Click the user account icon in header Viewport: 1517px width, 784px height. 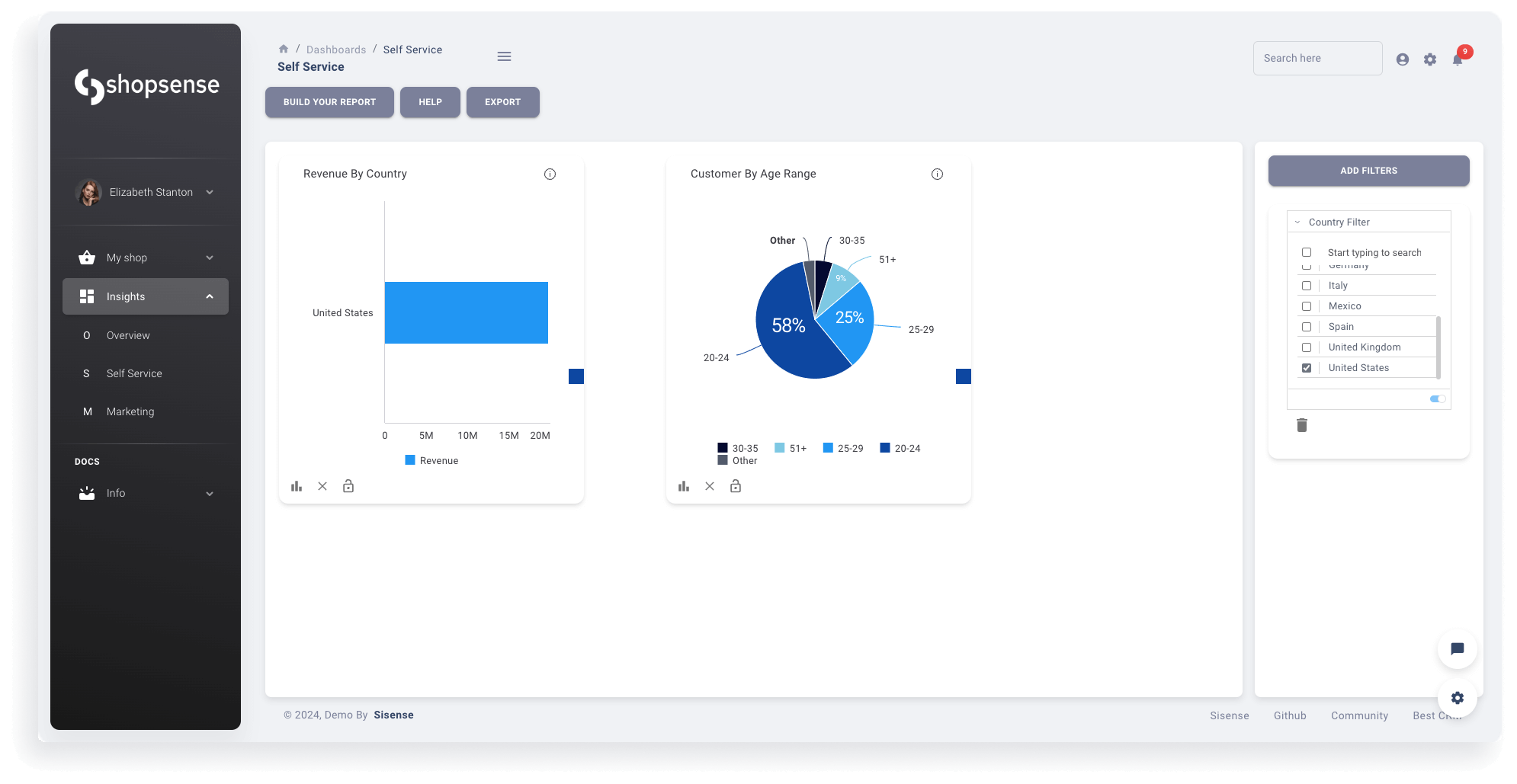pyautogui.click(x=1402, y=59)
